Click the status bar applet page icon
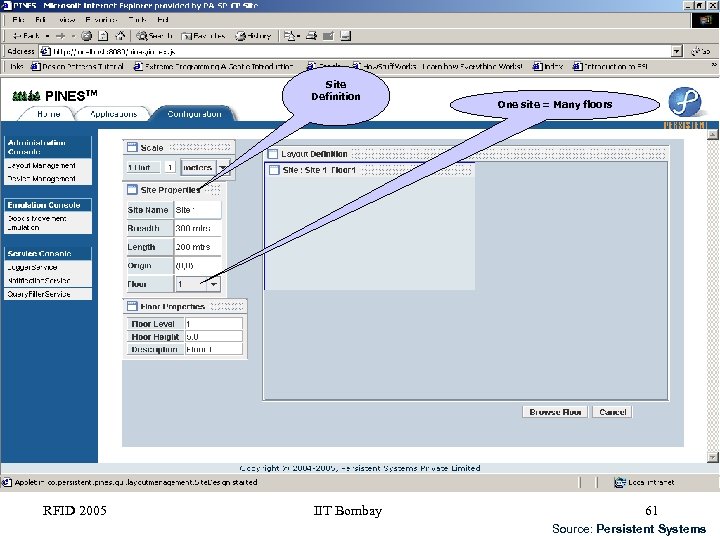Viewport: 720px width, 540px height. point(7,482)
